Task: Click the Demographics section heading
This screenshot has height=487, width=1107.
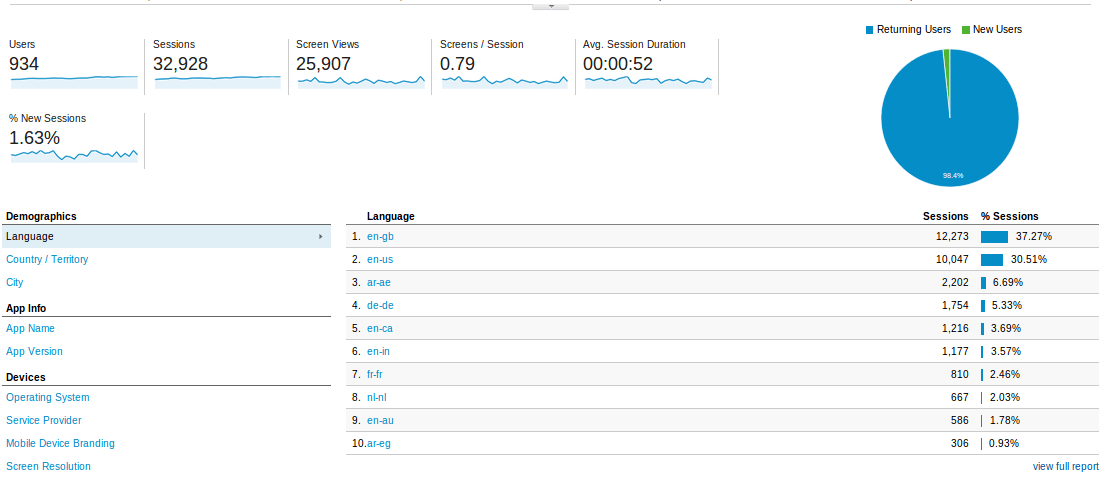Action: pyautogui.click(x=41, y=216)
